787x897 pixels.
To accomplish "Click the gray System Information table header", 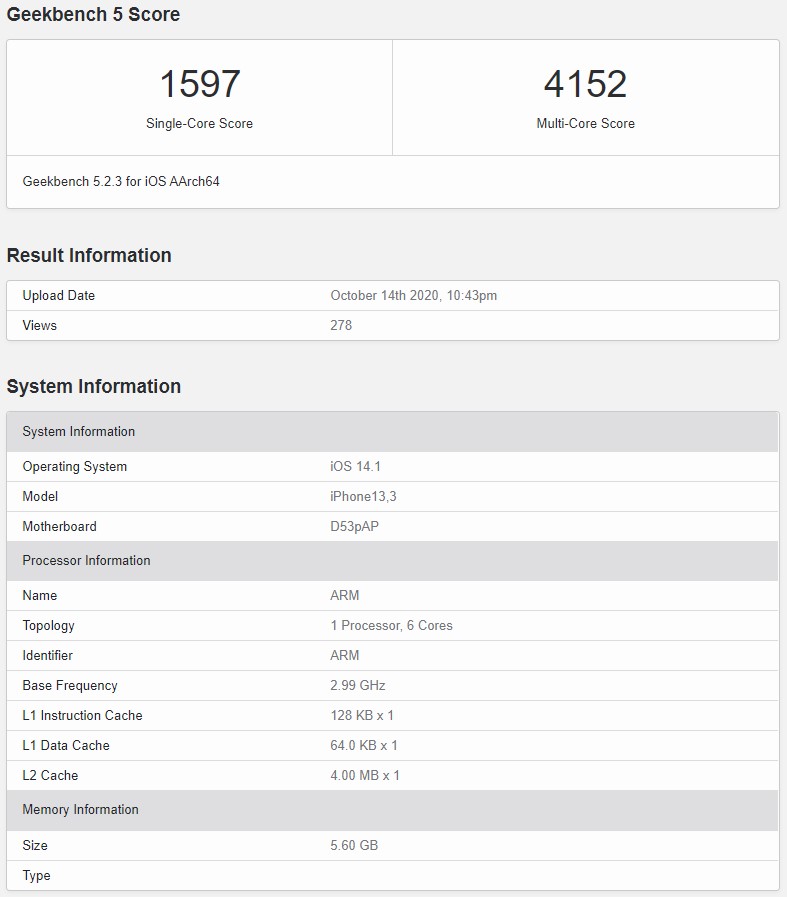I will click(392, 432).
